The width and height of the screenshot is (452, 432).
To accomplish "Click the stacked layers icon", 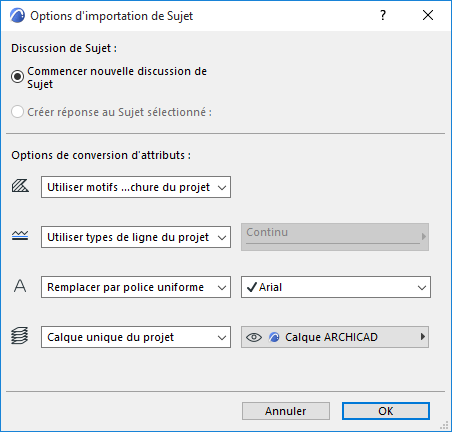I will point(20,336).
